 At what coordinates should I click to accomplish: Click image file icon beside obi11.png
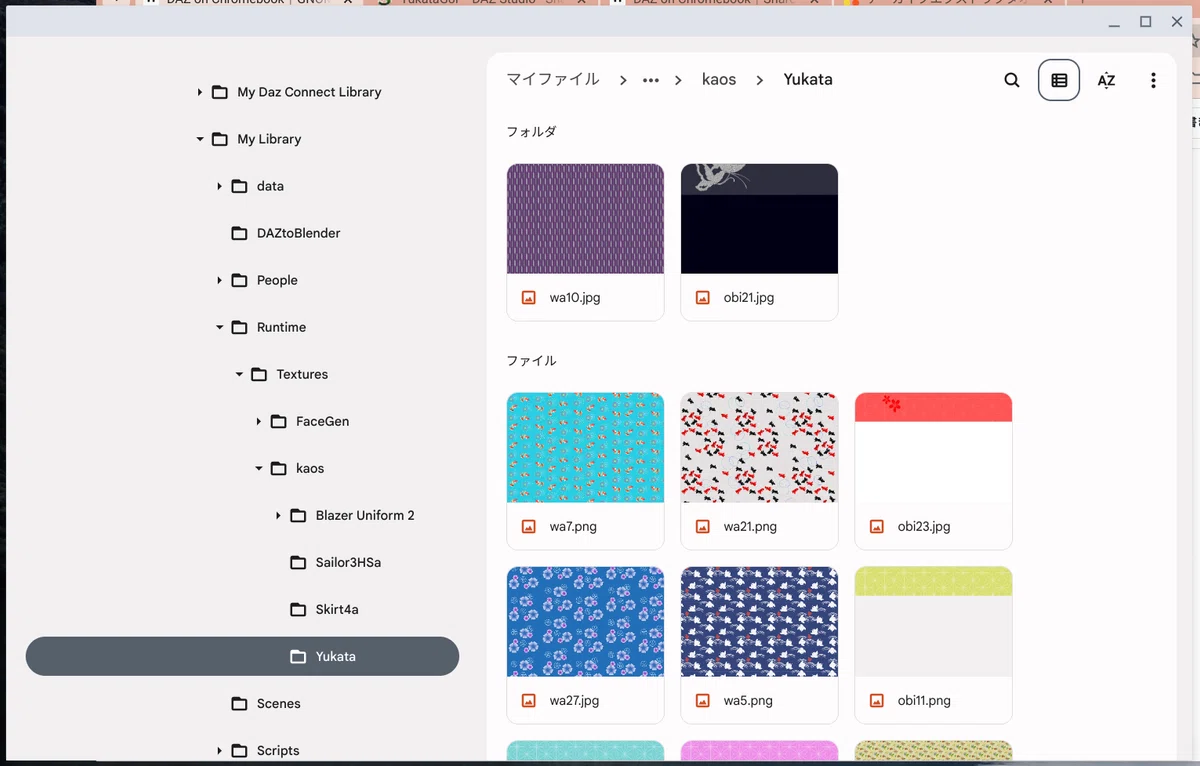click(877, 700)
